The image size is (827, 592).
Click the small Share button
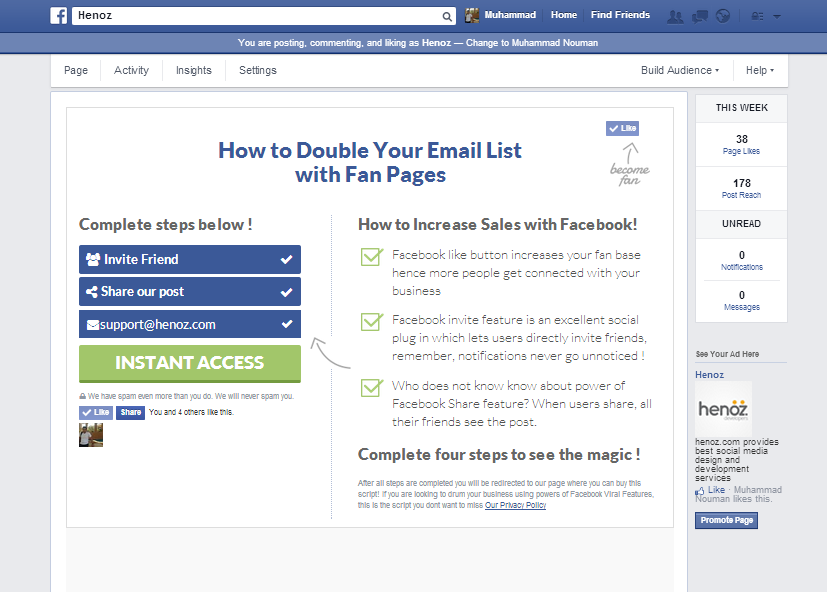[x=130, y=413]
